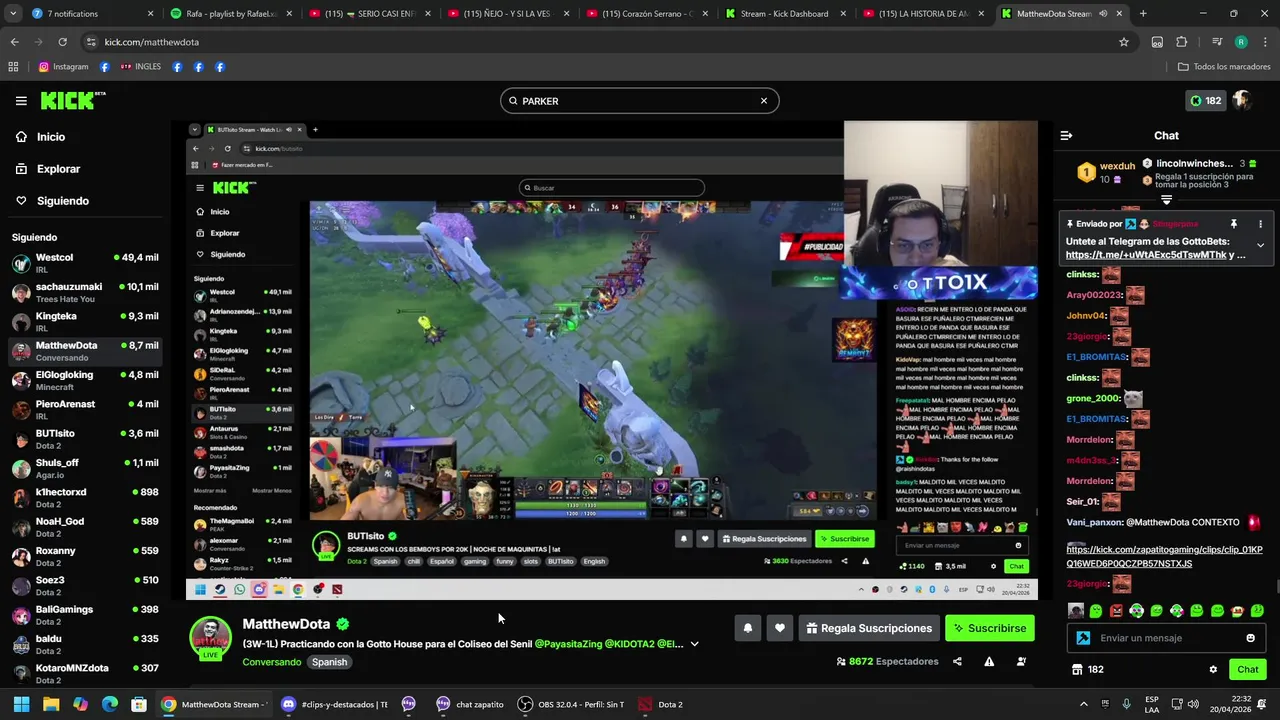Click the PARKER search field
The height and width of the screenshot is (720, 1280).
coord(639,101)
